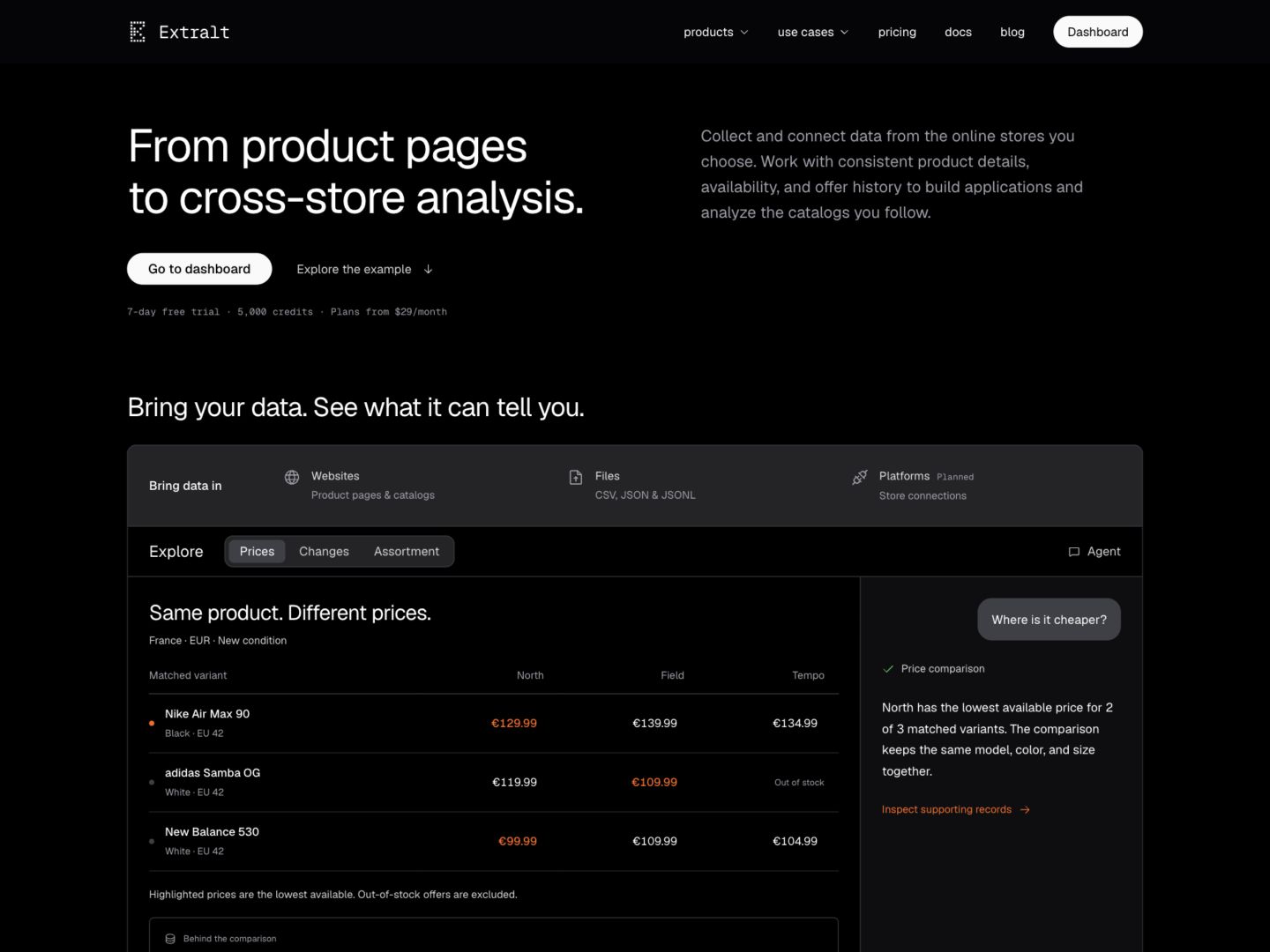Click the highlighted €109.99 Field price
This screenshot has width=1270, height=952.
point(654,783)
